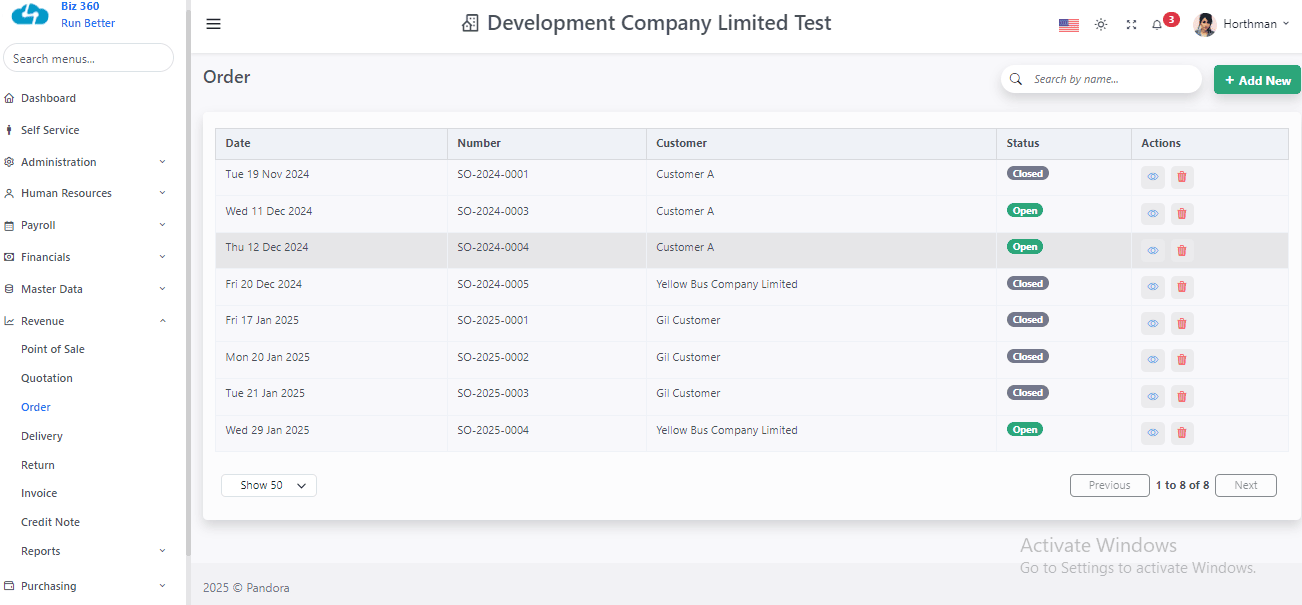Viewport: 1302px width, 605px height.
Task: Open Return submenu item
Action: pos(38,465)
